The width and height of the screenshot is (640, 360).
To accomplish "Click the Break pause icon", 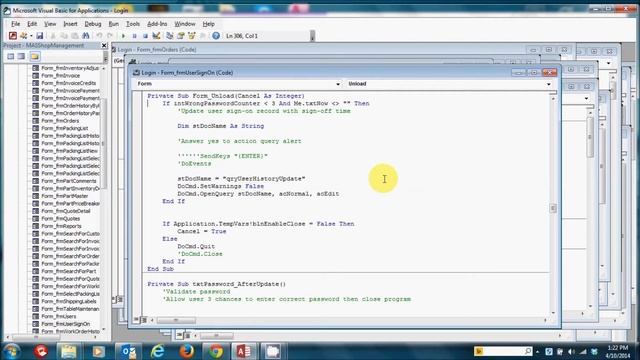I will [x=134, y=36].
